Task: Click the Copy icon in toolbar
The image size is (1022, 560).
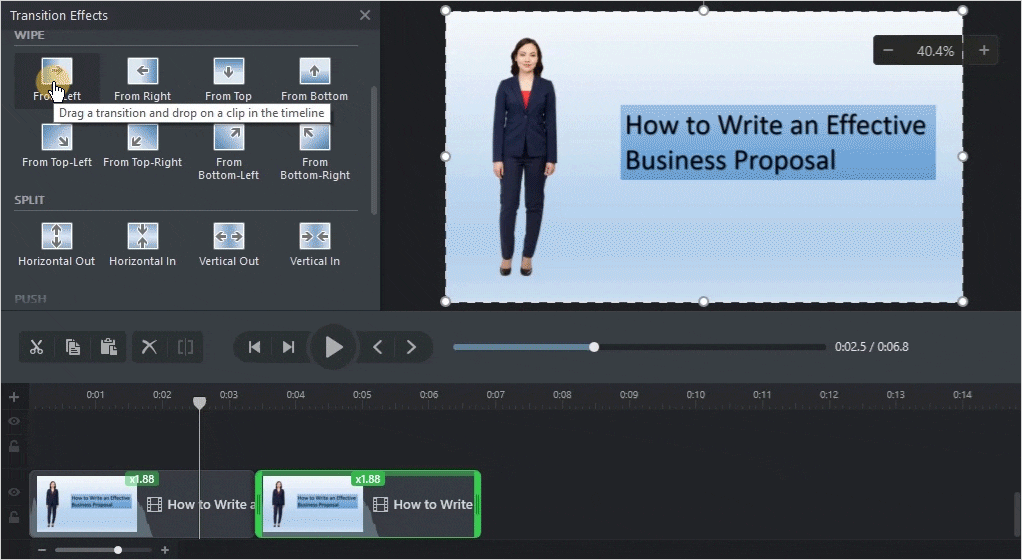Action: [x=73, y=347]
